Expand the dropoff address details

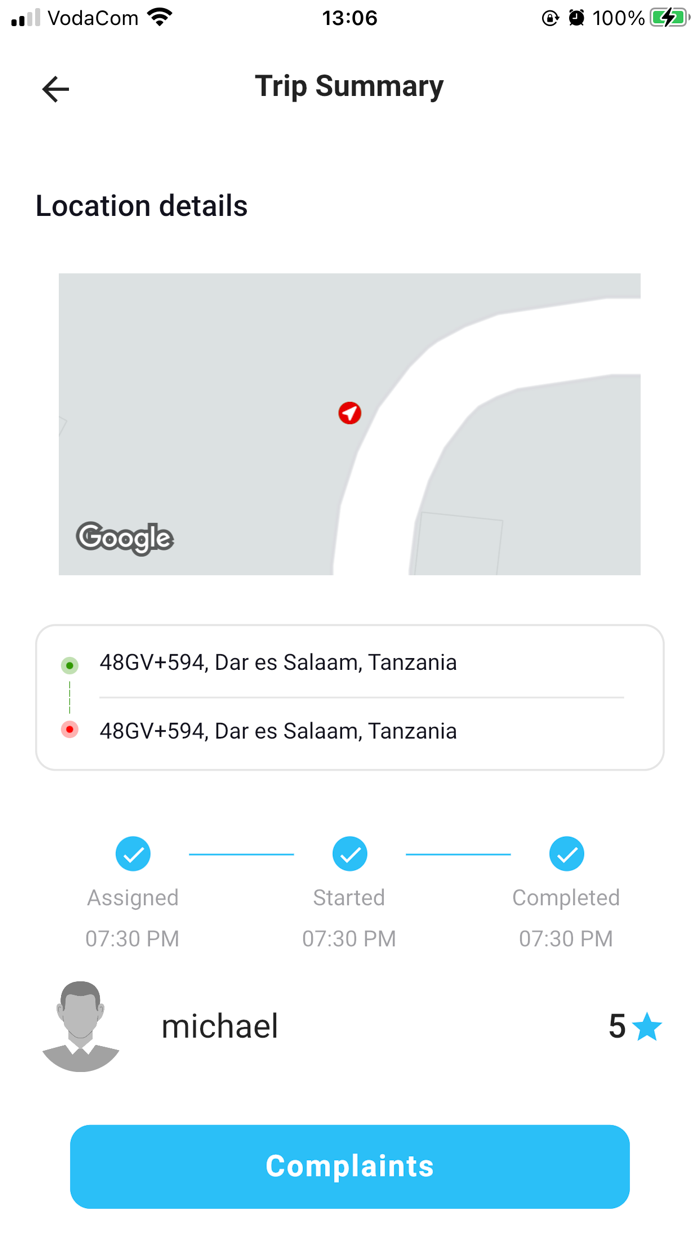pos(278,730)
